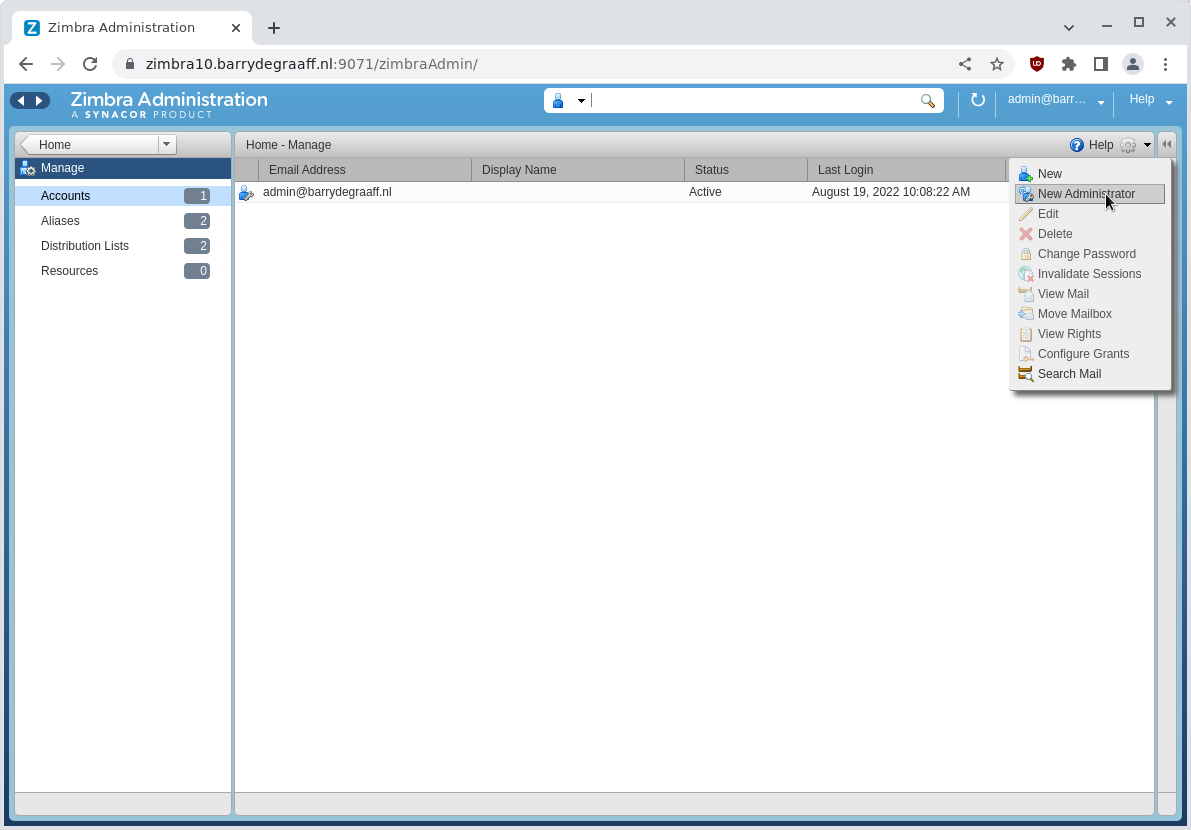Open Aliases in the sidebar
This screenshot has height=830, width=1191.
[123, 221]
